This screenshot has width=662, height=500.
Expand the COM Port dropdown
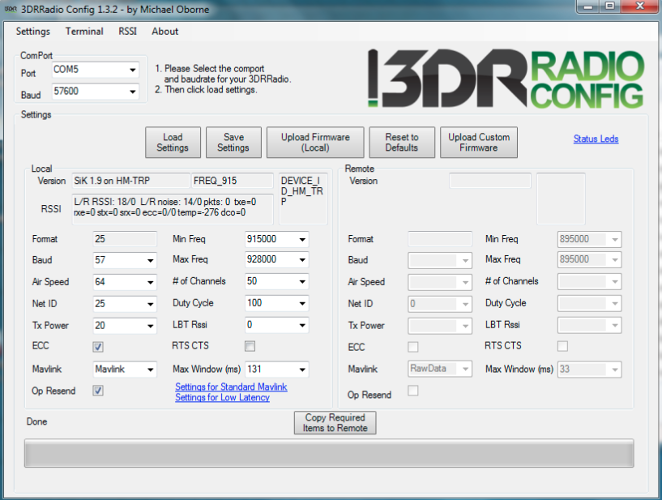[x=133, y=70]
